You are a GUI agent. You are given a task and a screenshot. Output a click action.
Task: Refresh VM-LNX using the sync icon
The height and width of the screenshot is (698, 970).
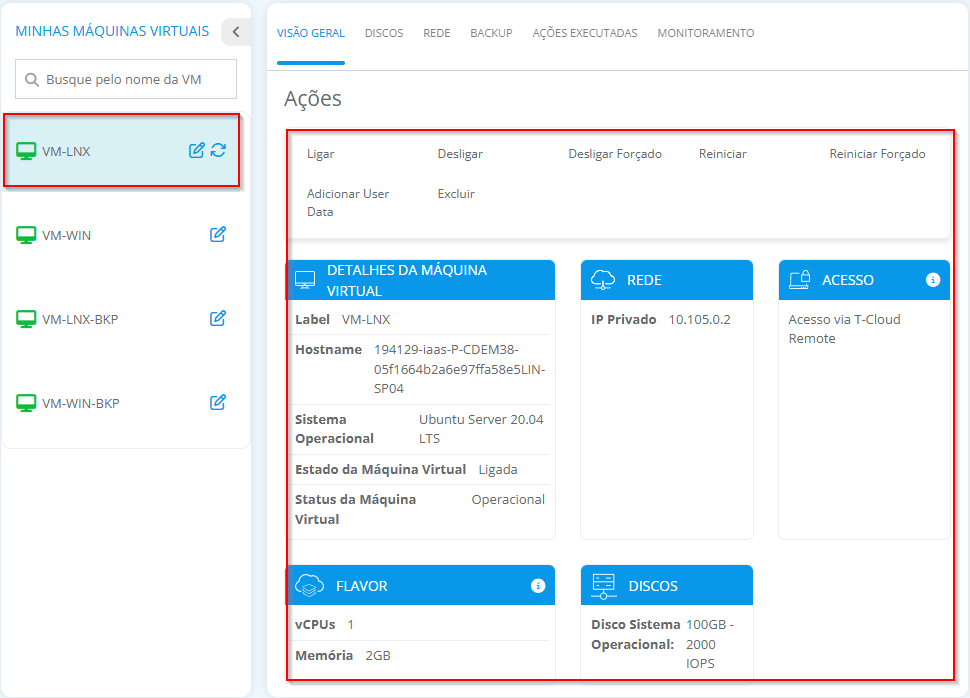click(x=218, y=150)
